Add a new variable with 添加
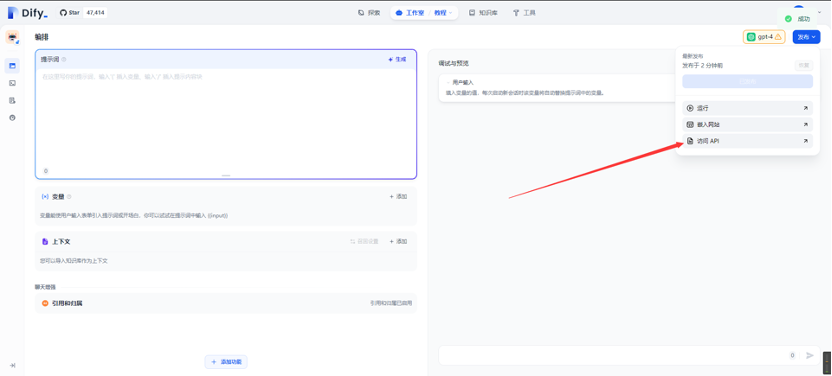 coord(398,197)
